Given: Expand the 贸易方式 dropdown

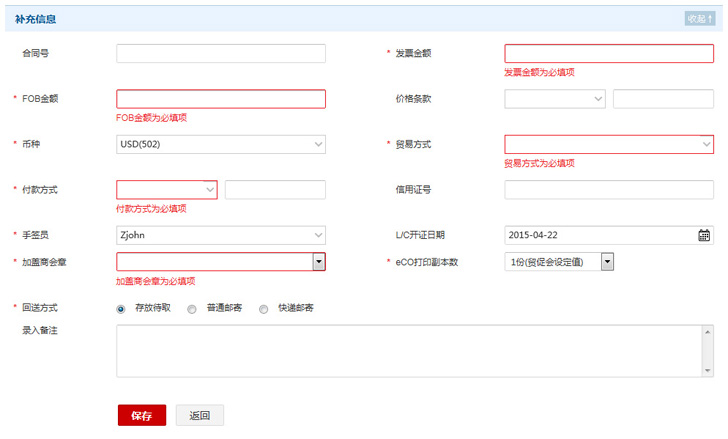Looking at the screenshot, I should [x=608, y=145].
